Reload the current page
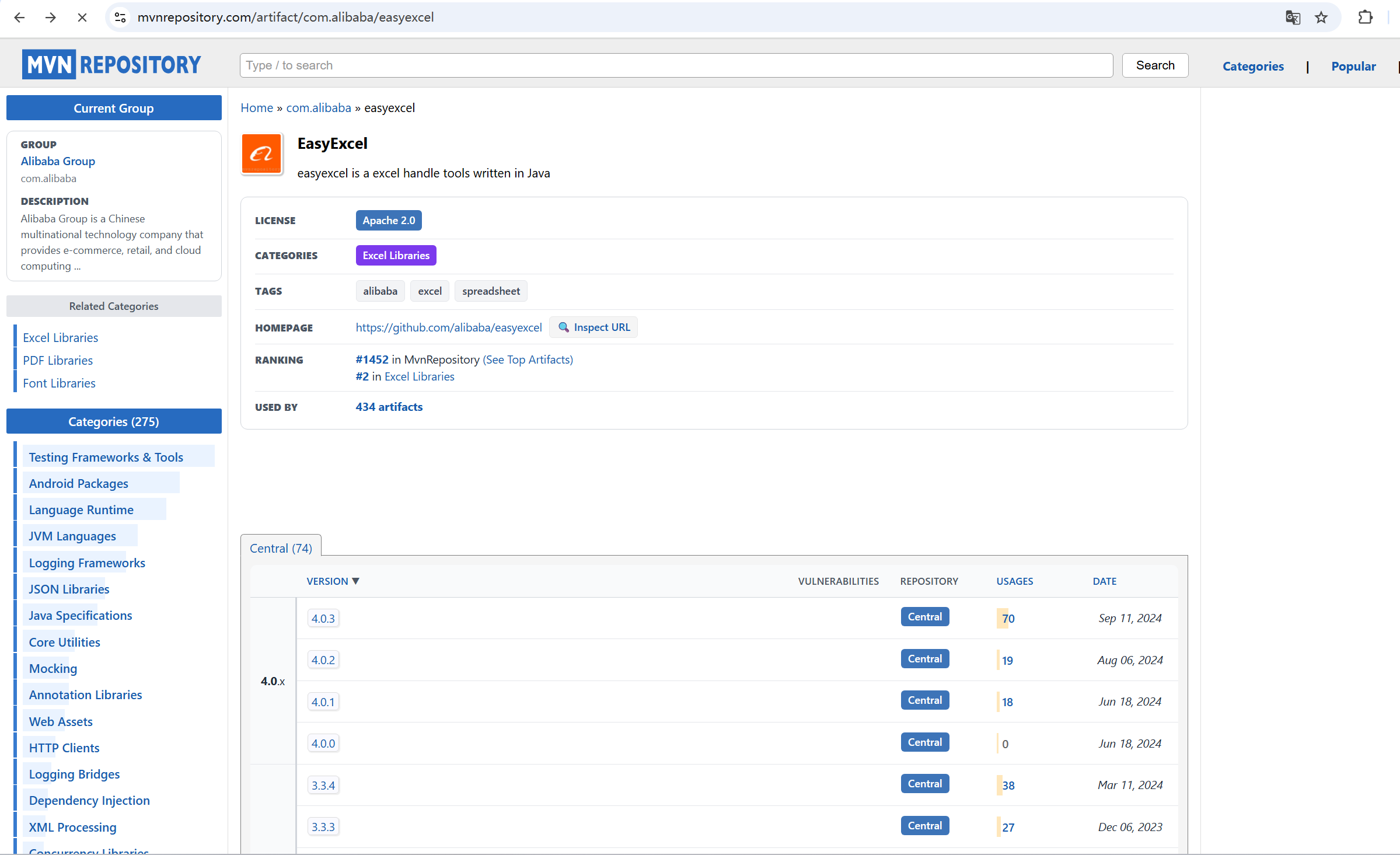 (82, 18)
